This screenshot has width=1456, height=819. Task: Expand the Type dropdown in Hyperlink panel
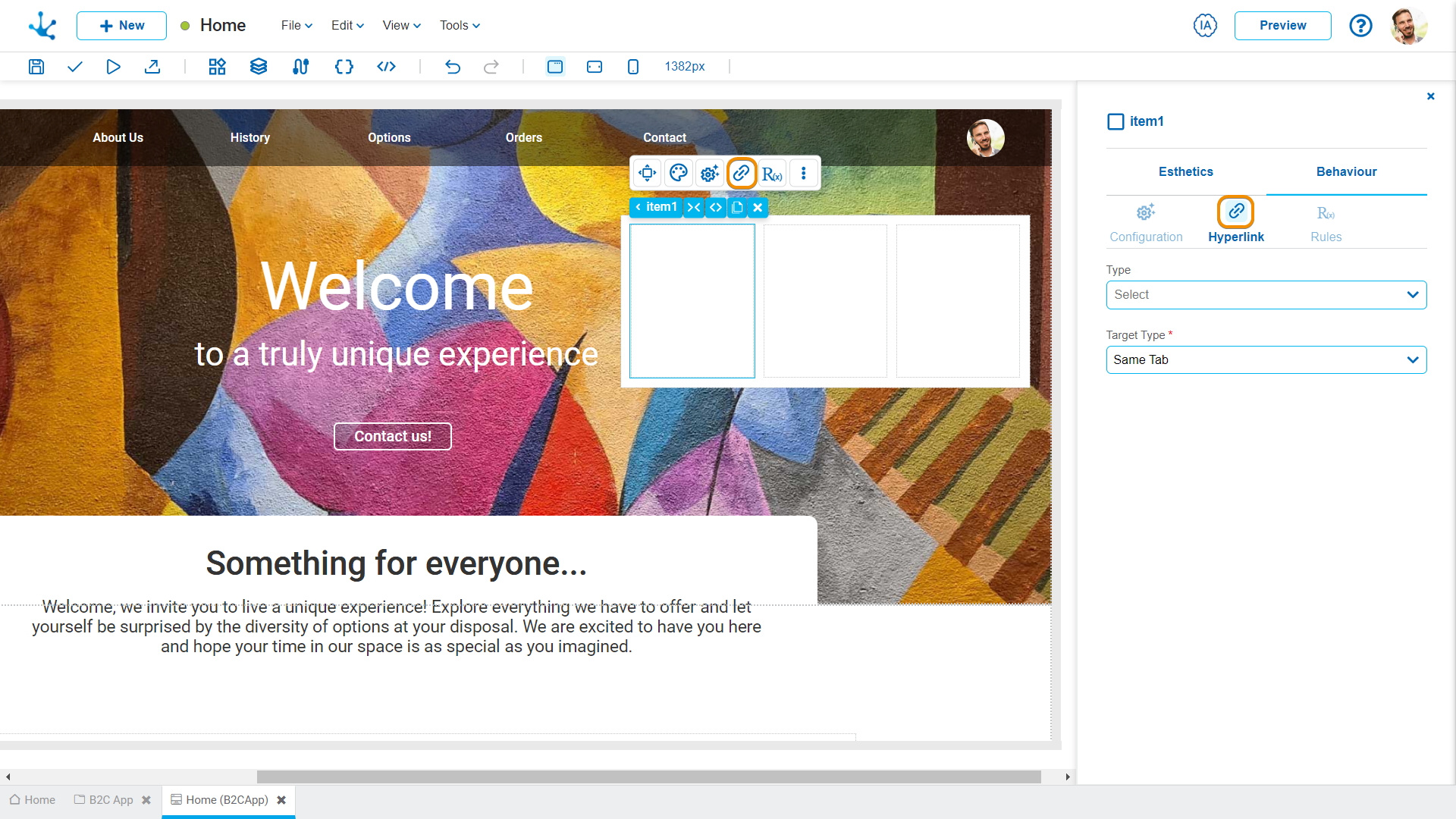click(x=1264, y=294)
